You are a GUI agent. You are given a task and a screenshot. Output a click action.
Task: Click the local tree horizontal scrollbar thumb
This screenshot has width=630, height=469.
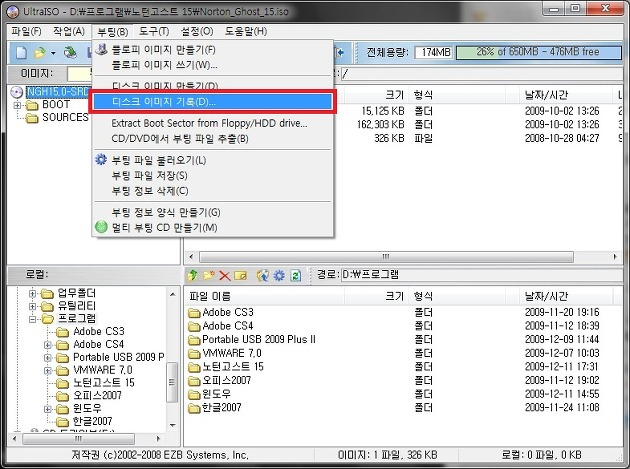click(78, 438)
